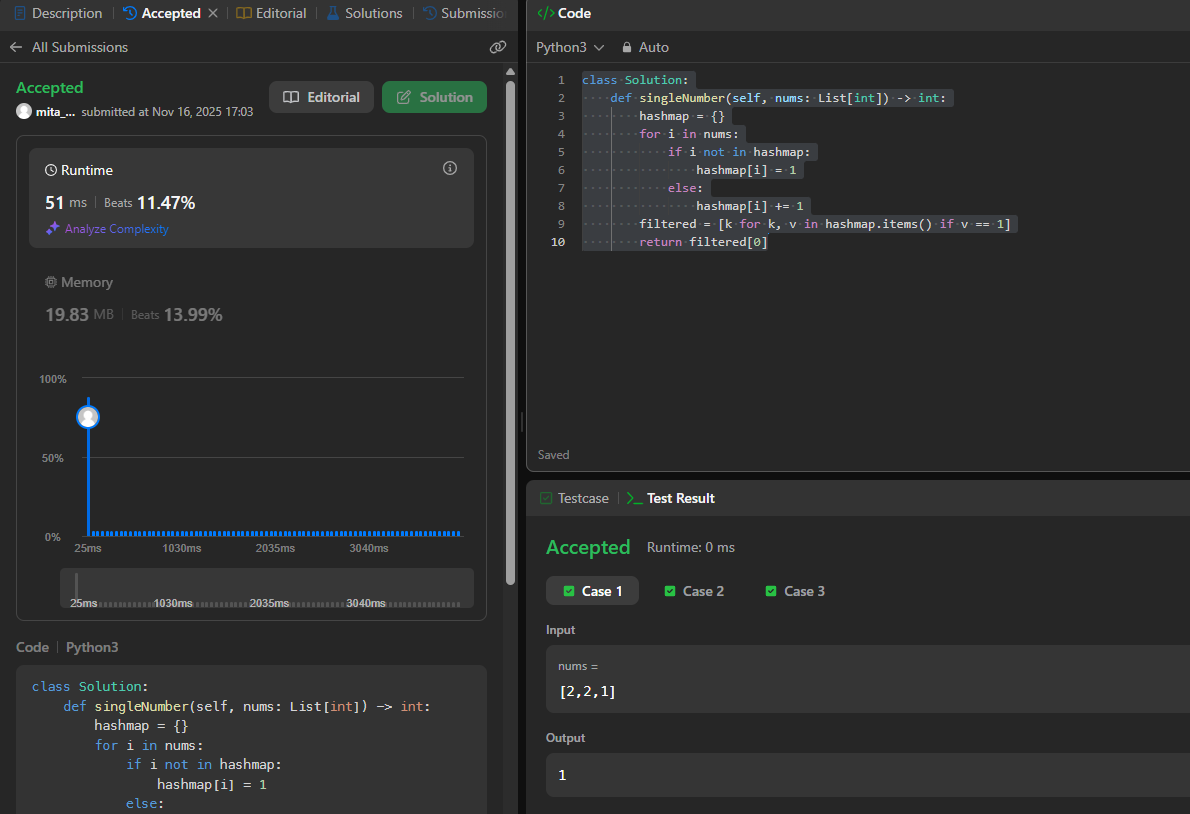Toggle the Auto lock setting
This screenshot has height=814, width=1190.
tap(645, 47)
